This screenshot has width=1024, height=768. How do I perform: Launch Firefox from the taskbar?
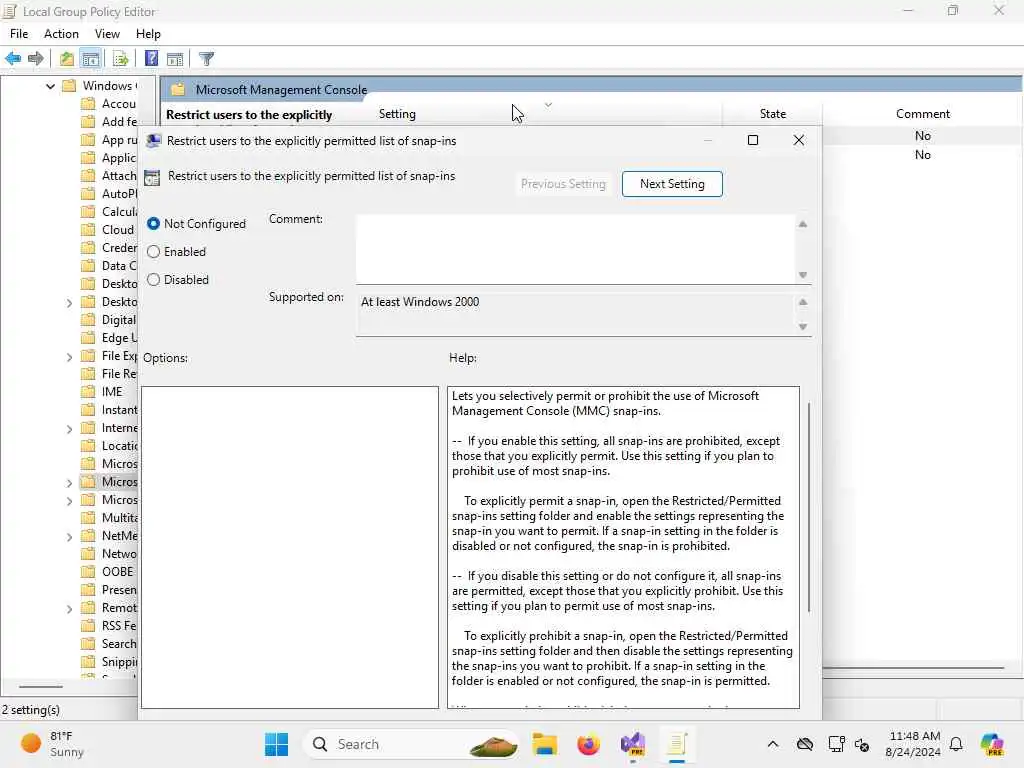coord(588,744)
